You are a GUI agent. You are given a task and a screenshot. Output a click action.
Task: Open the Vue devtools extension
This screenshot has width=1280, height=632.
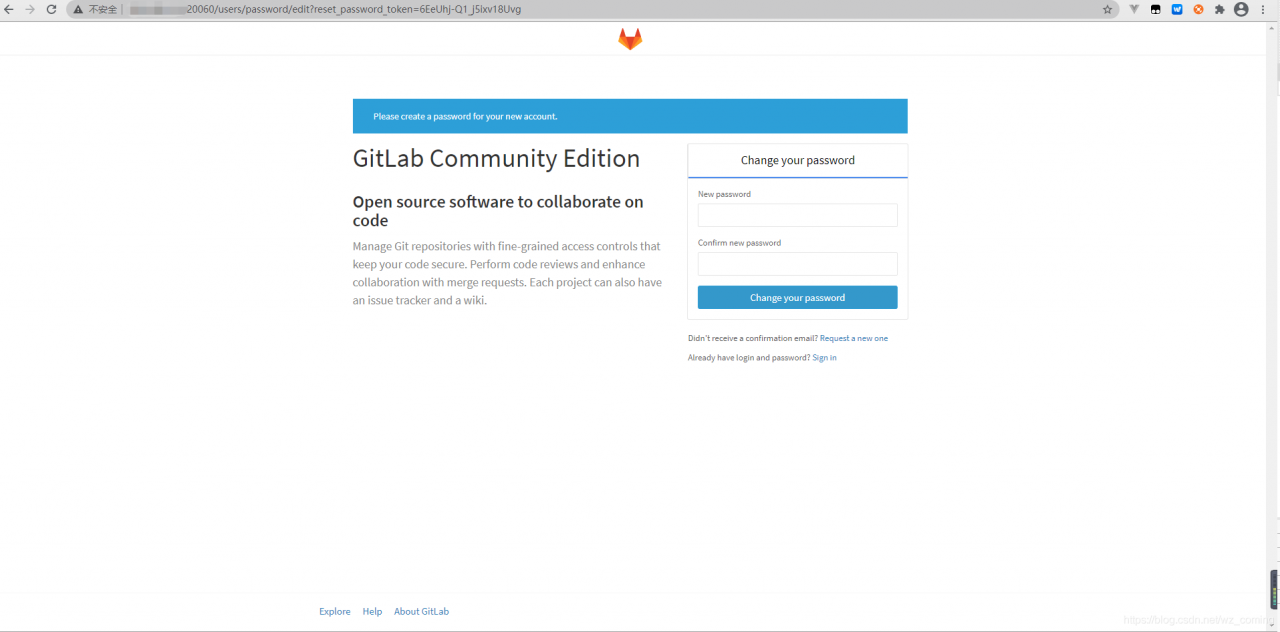tap(1134, 9)
